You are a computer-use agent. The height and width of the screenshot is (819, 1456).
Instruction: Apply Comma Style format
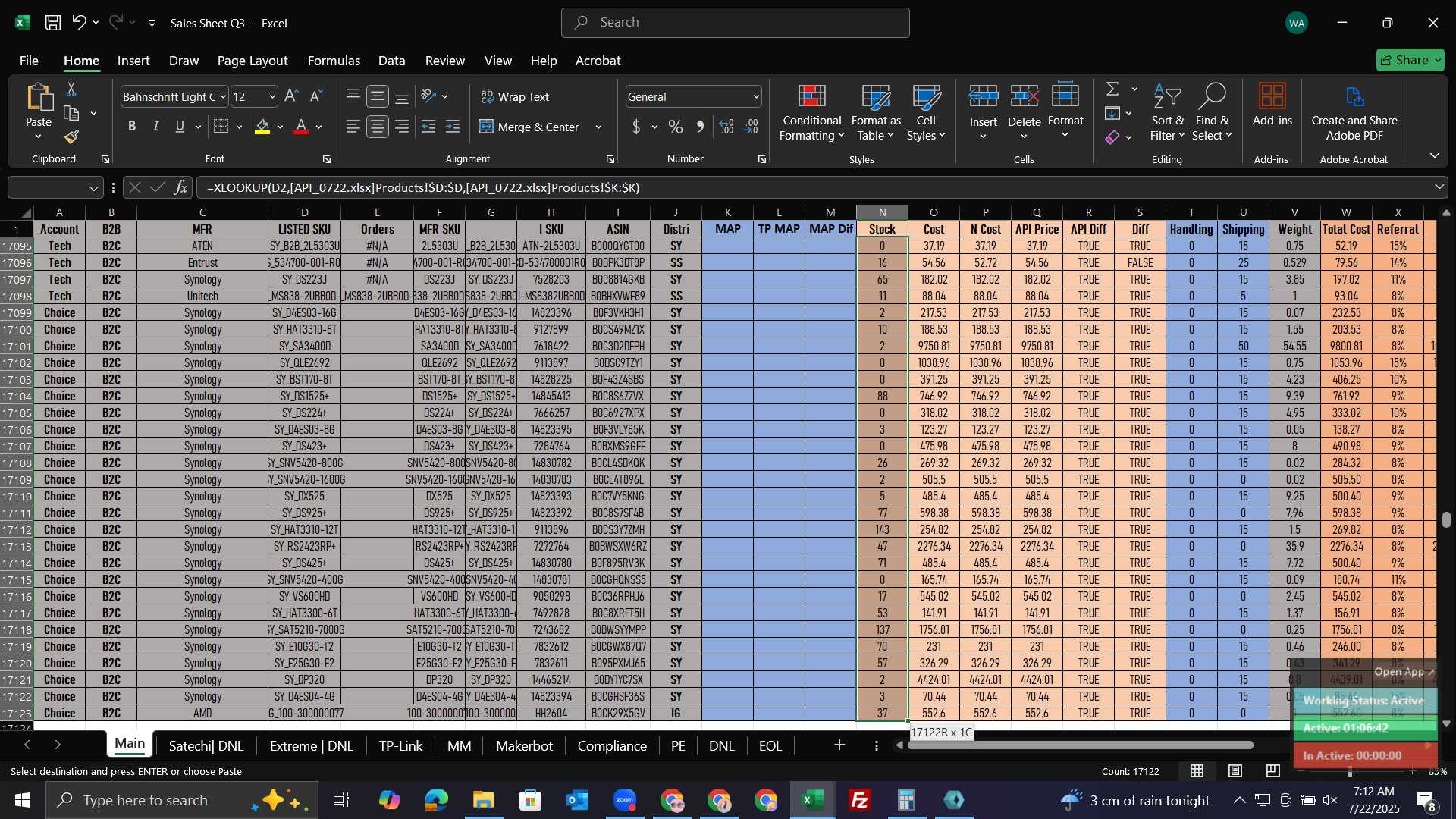[x=700, y=127]
